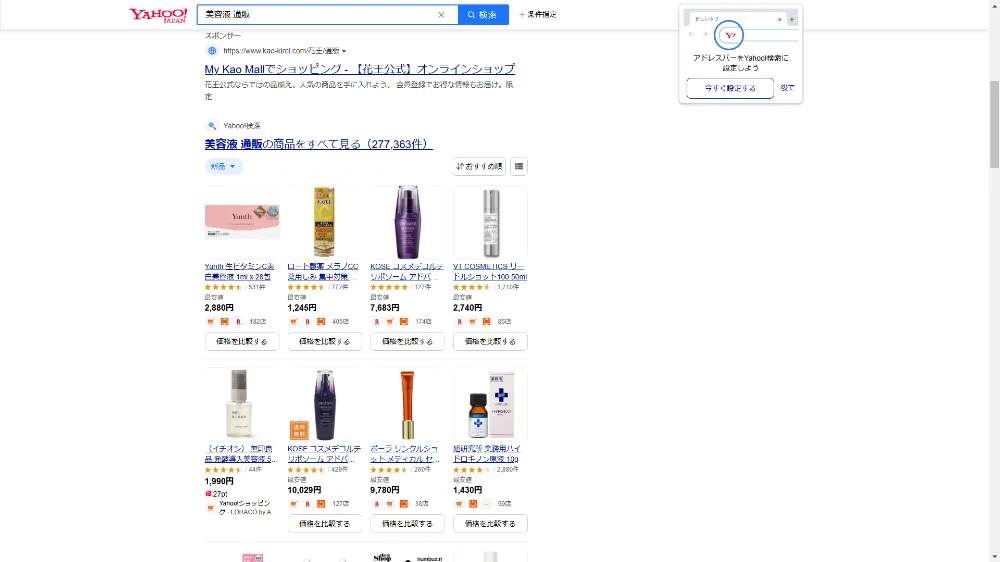
Task: Click the Amazon store icon under 1,430円
Action: coord(487,504)
